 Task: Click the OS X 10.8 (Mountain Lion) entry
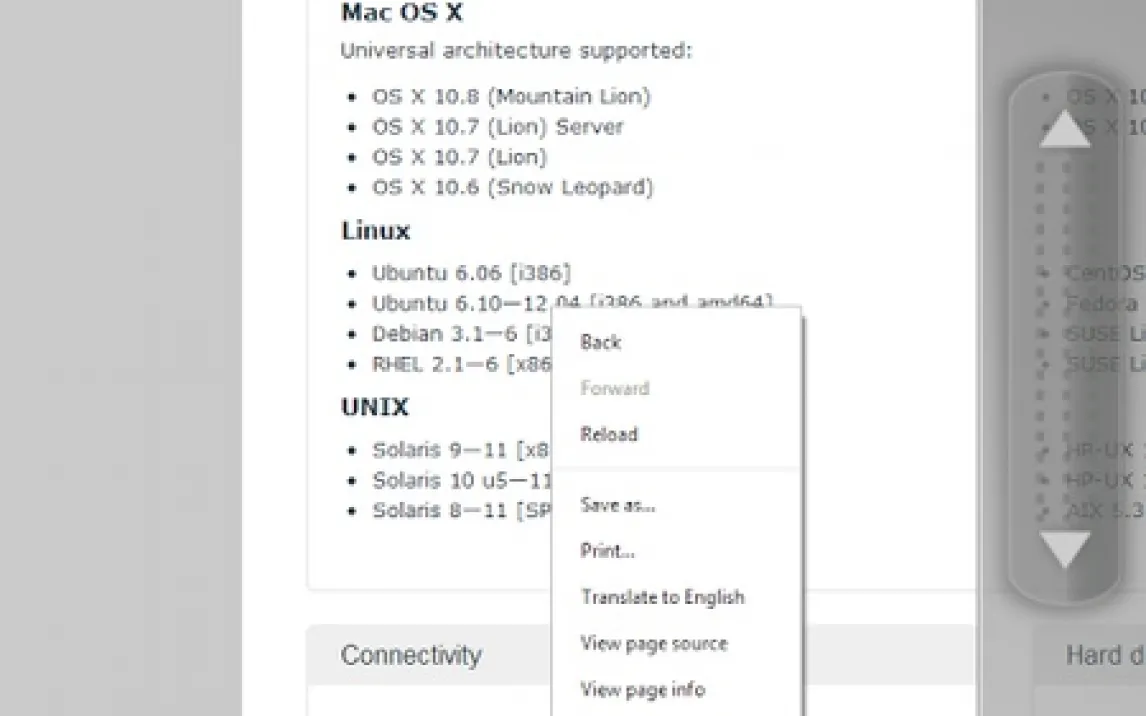[511, 96]
